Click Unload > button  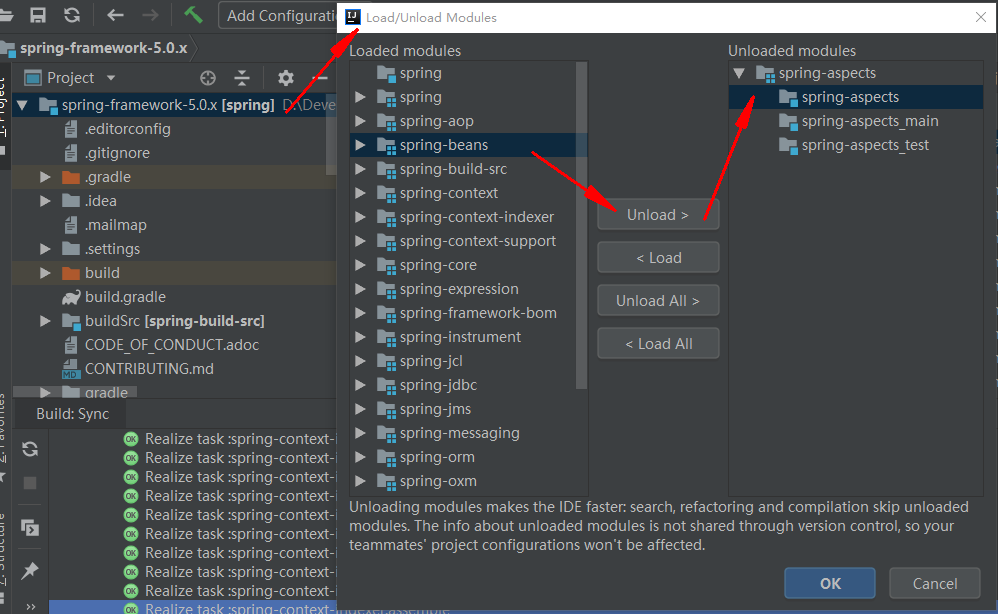coord(658,214)
